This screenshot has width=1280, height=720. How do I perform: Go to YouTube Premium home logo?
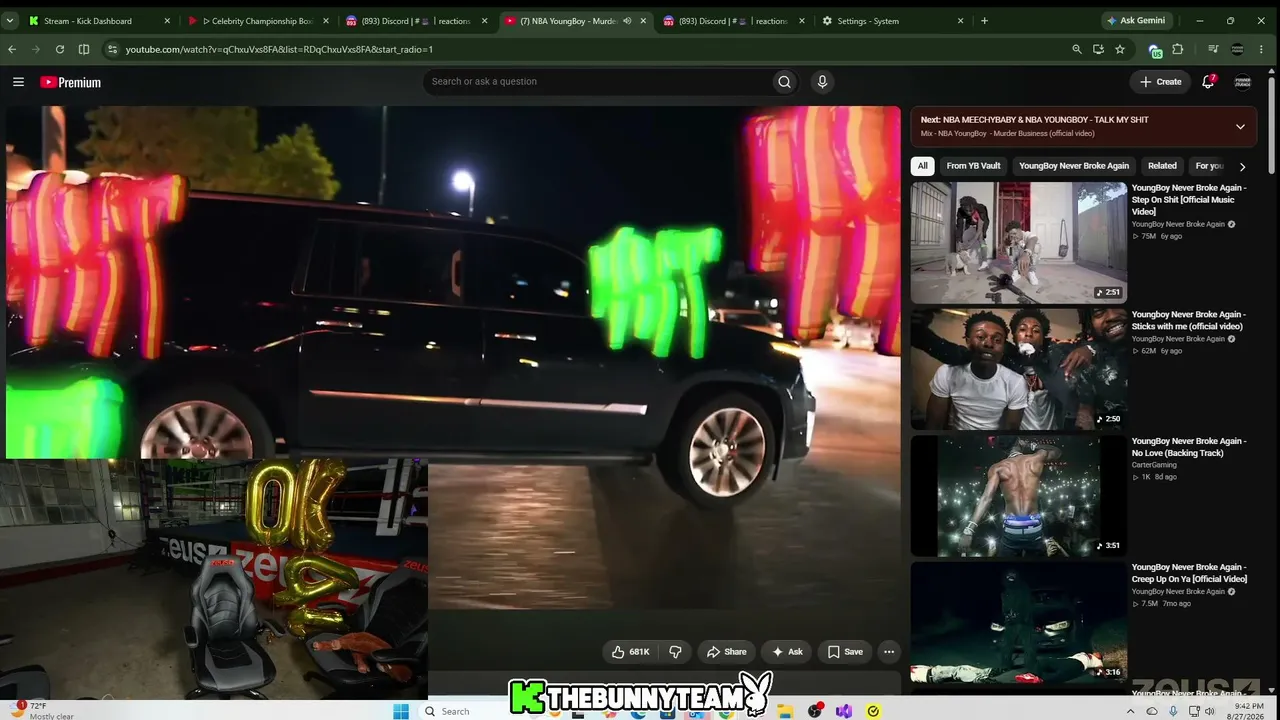(71, 82)
